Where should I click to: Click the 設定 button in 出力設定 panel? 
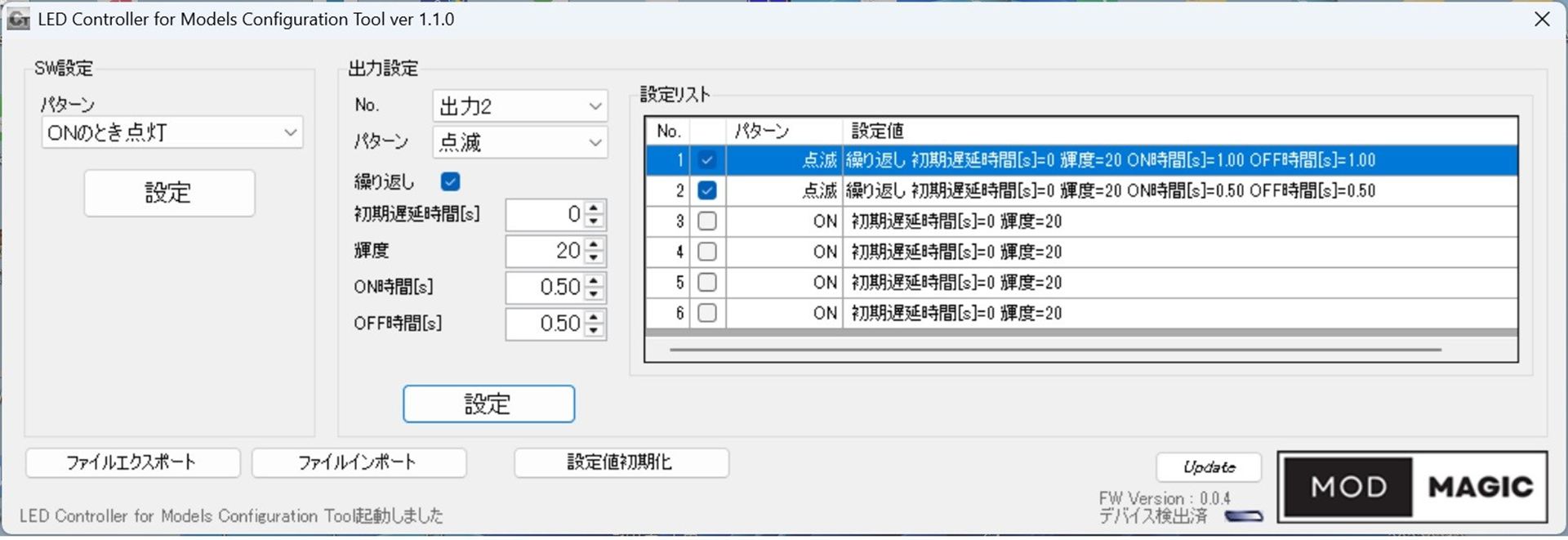(x=488, y=404)
